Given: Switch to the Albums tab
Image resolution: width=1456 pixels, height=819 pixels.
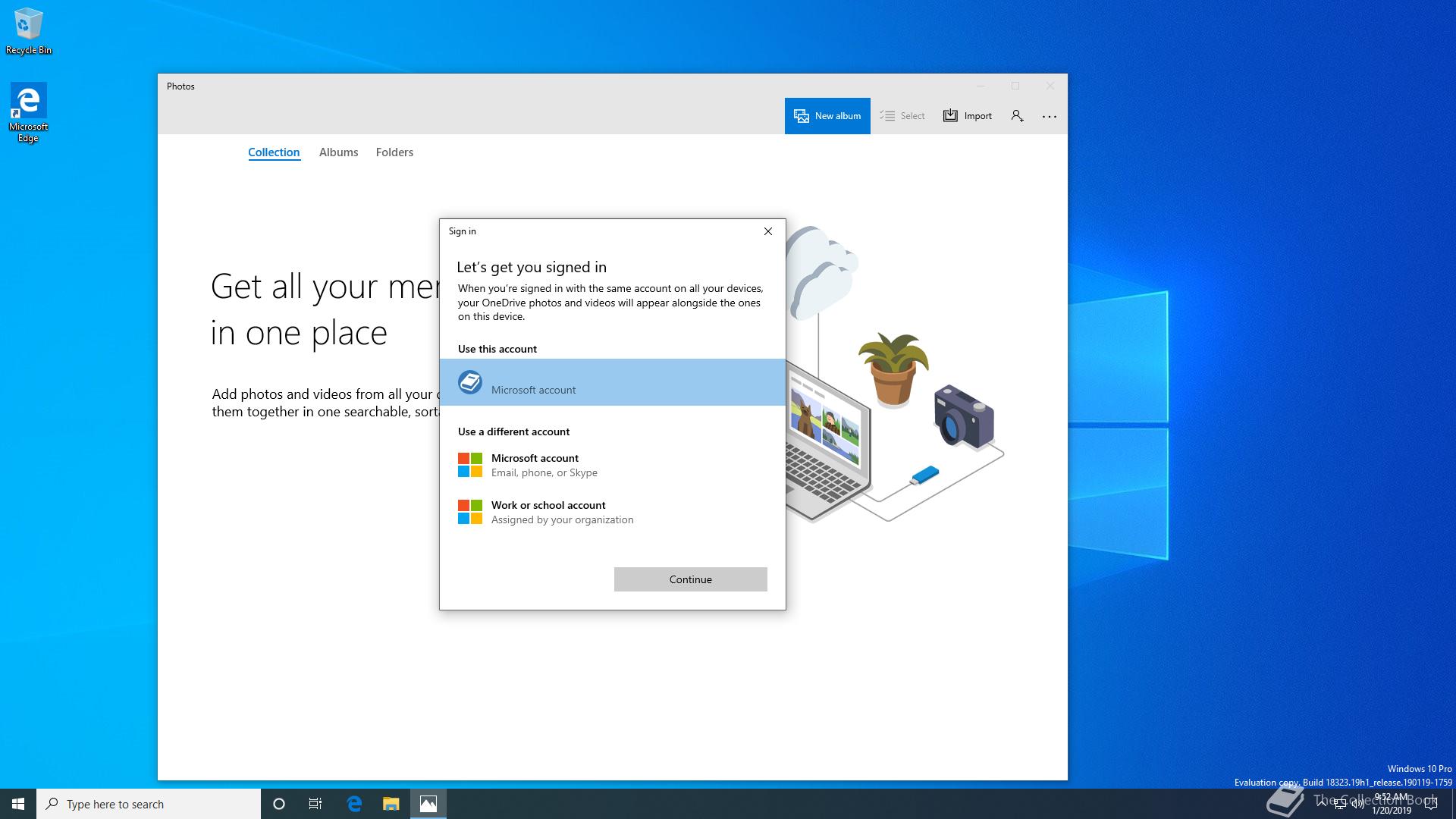Looking at the screenshot, I should (x=338, y=152).
